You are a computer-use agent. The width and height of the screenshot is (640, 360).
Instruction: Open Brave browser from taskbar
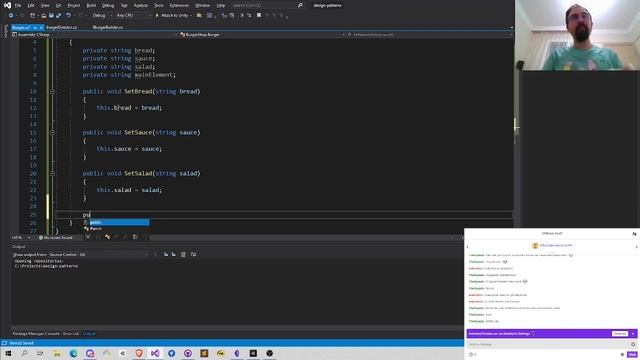point(139,353)
